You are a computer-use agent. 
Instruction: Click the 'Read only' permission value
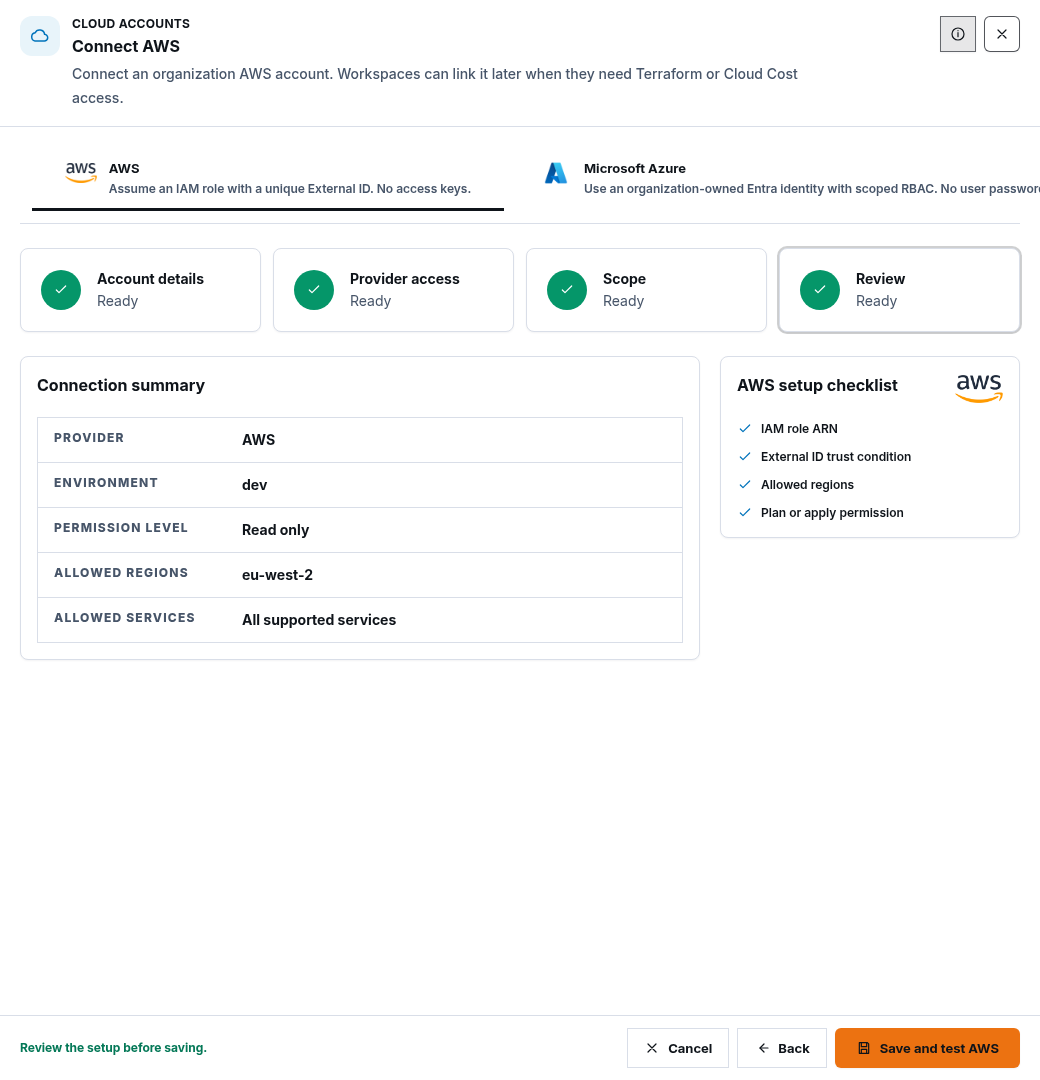click(x=275, y=530)
